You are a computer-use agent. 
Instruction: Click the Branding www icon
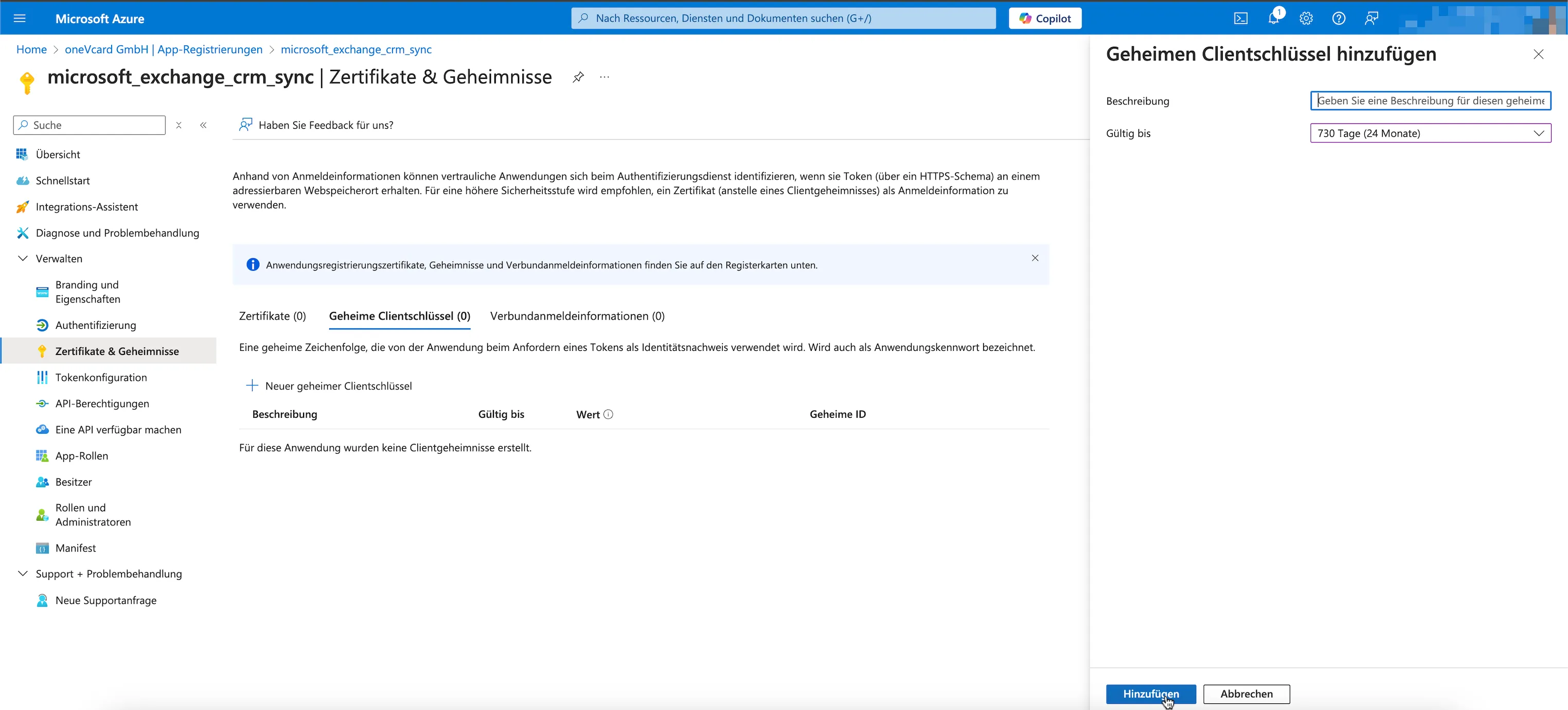42,292
